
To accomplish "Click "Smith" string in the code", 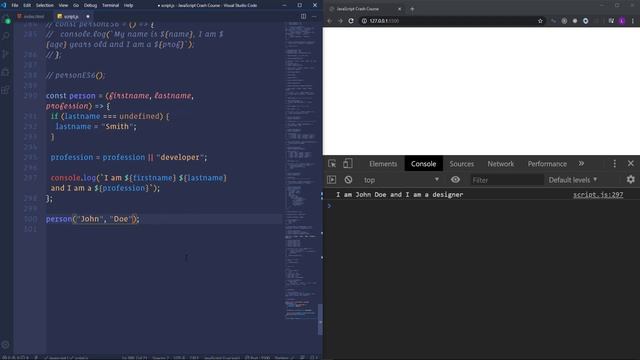I will pos(117,127).
